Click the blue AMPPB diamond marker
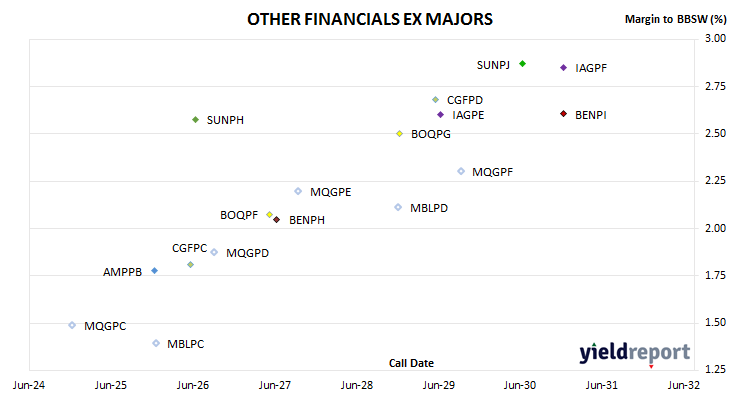This screenshot has height=399, width=730. (x=155, y=271)
